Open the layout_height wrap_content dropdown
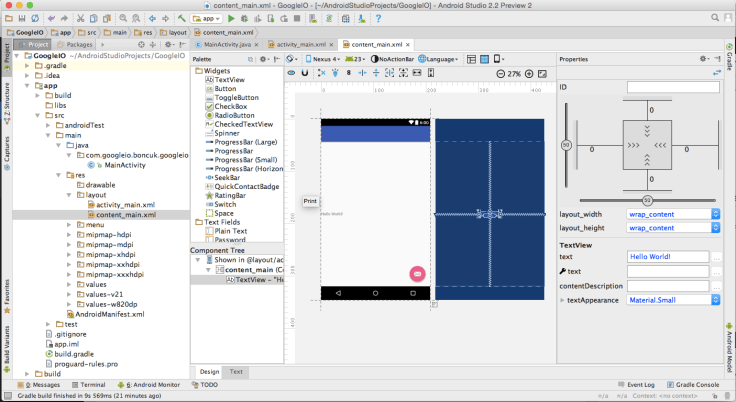Image resolution: width=736 pixels, height=402 pixels. click(673, 228)
